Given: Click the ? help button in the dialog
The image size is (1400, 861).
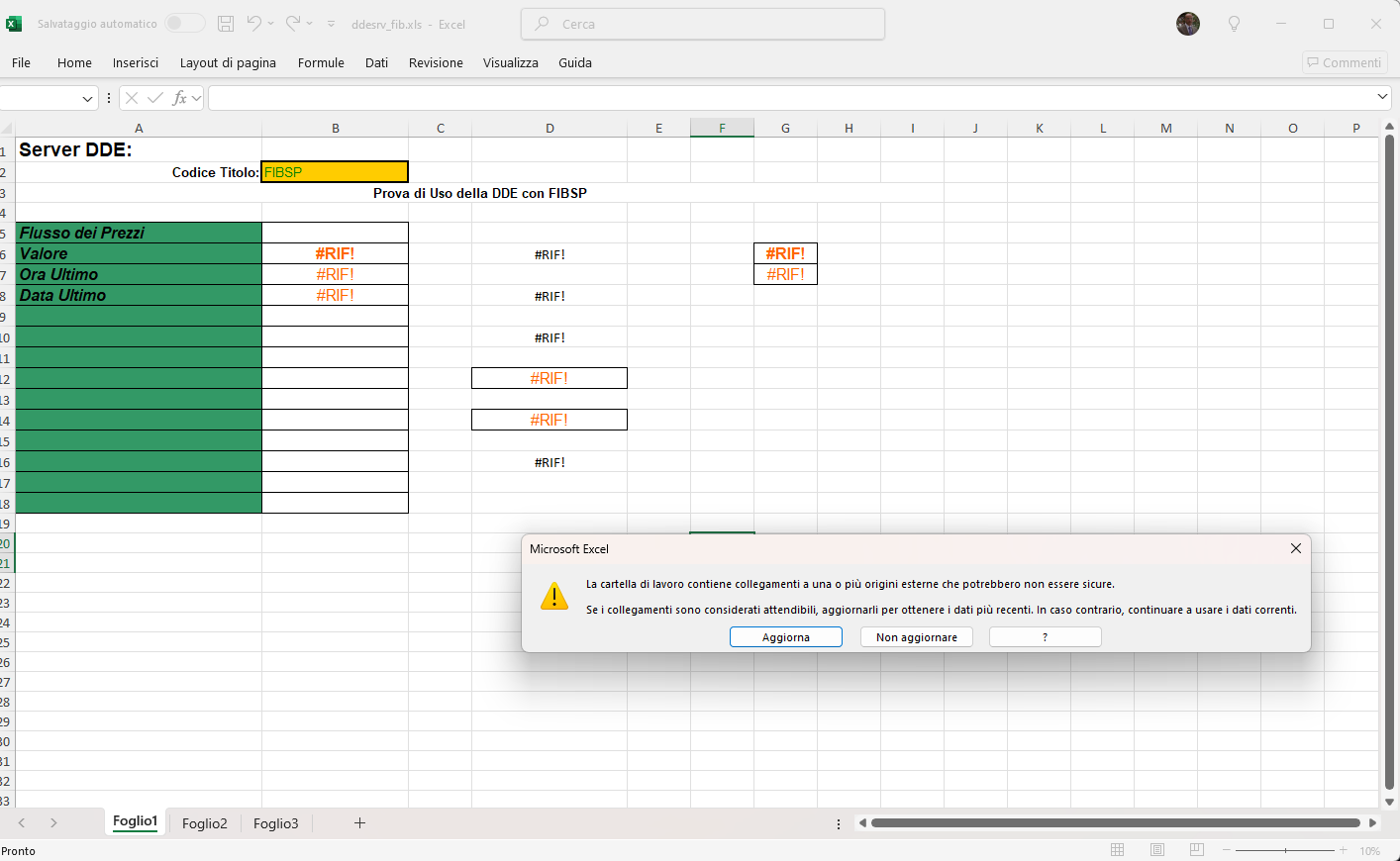Looking at the screenshot, I should 1046,637.
